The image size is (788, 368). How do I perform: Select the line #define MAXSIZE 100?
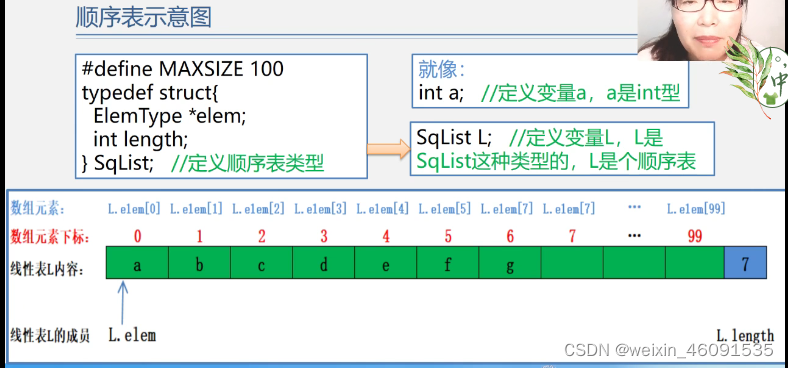pyautogui.click(x=183, y=69)
